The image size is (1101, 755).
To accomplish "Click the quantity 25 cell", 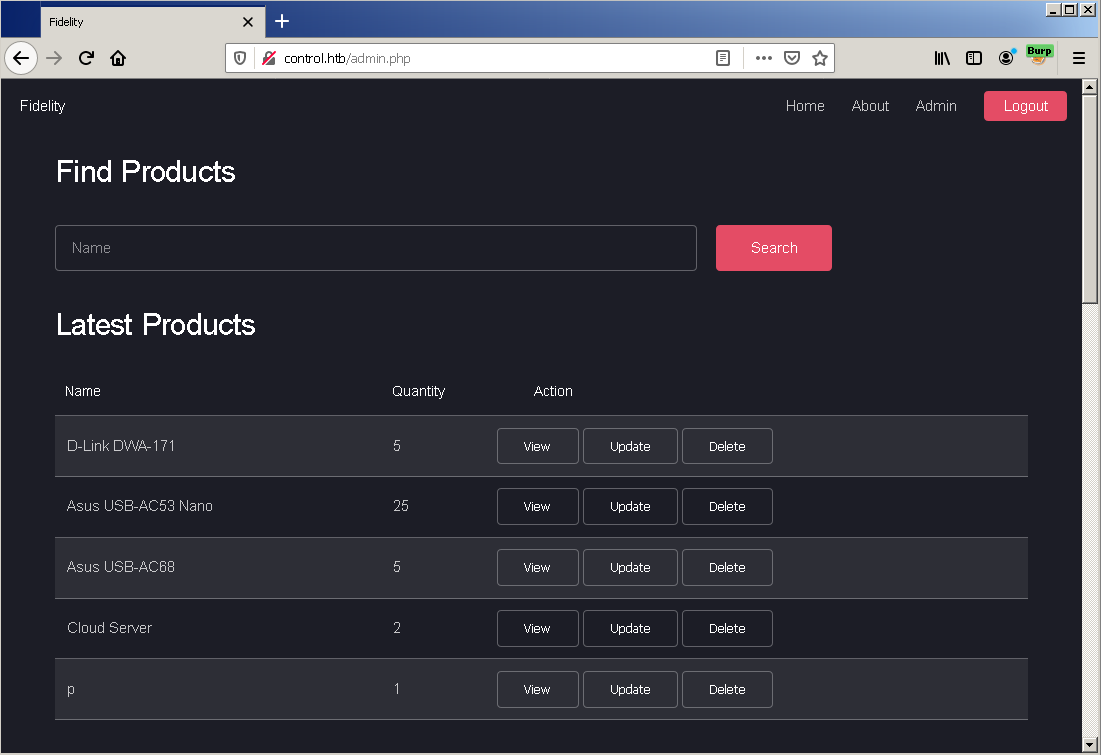I will coord(401,506).
